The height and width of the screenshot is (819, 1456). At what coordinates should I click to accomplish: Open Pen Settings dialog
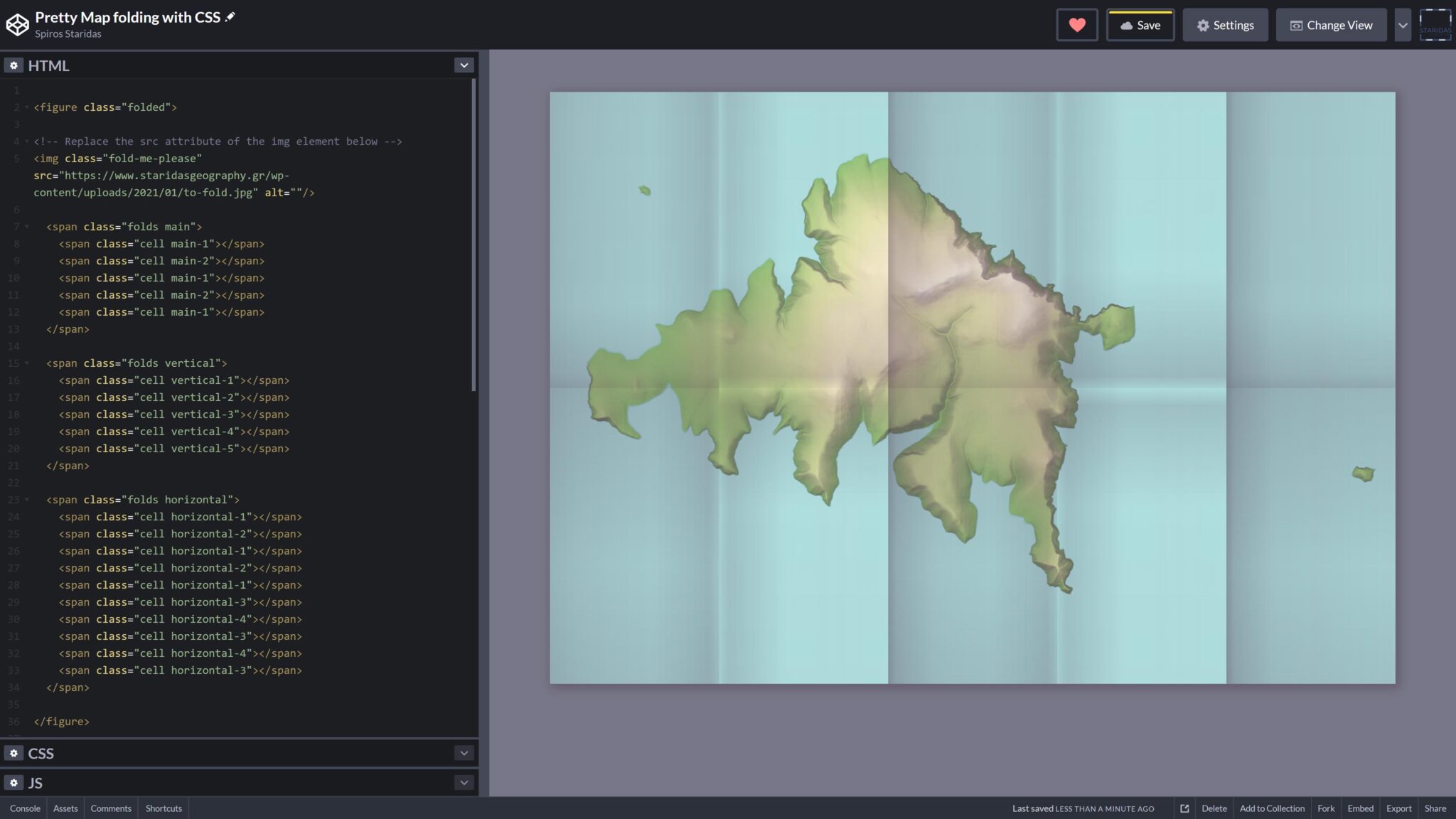(x=1225, y=25)
